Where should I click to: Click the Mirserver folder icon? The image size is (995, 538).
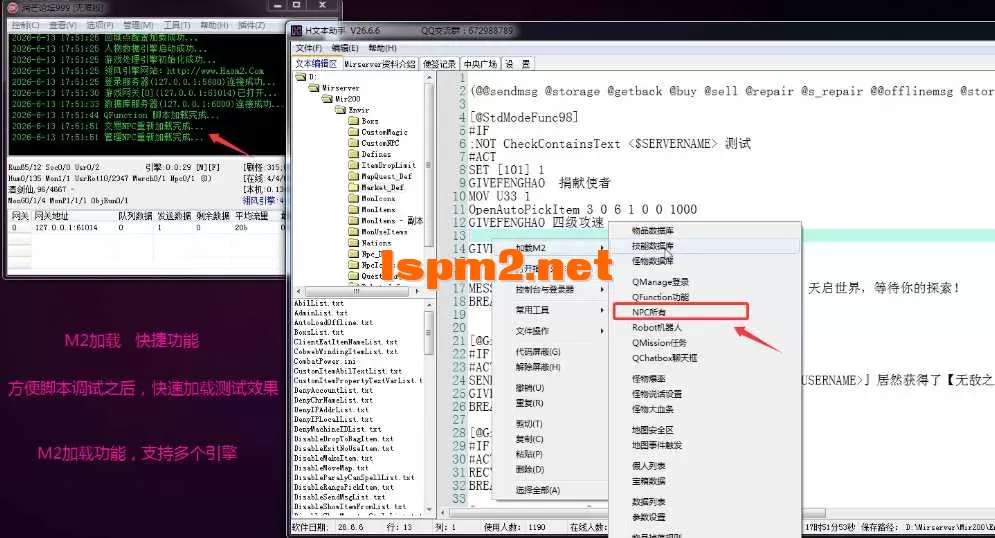[x=313, y=88]
